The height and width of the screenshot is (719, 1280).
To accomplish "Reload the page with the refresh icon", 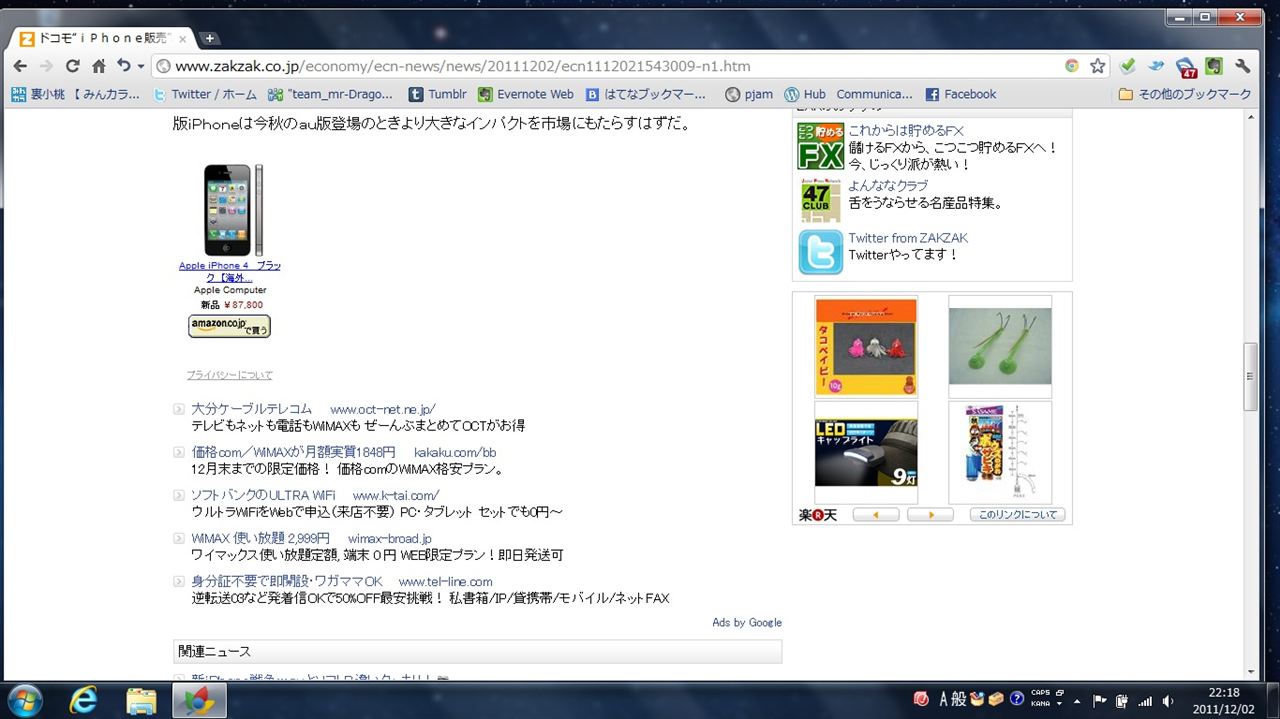I will [x=72, y=66].
